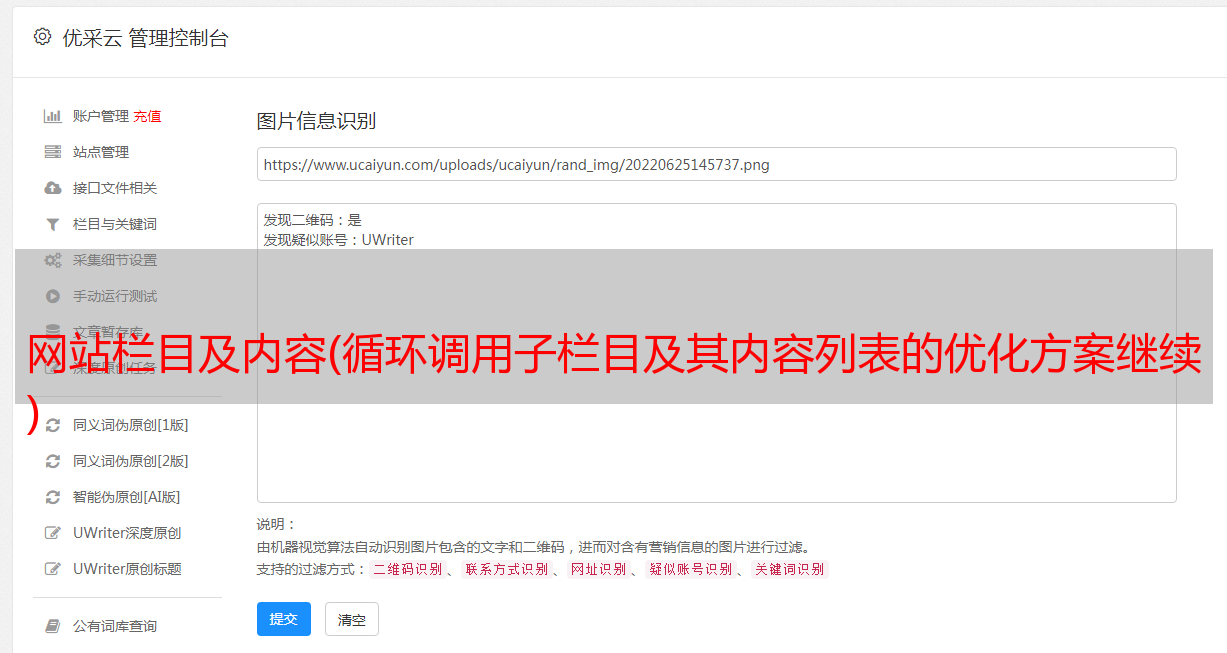The image size is (1227, 653).
Task: Click the bar chart icon for 账户管理
Action: [53, 116]
